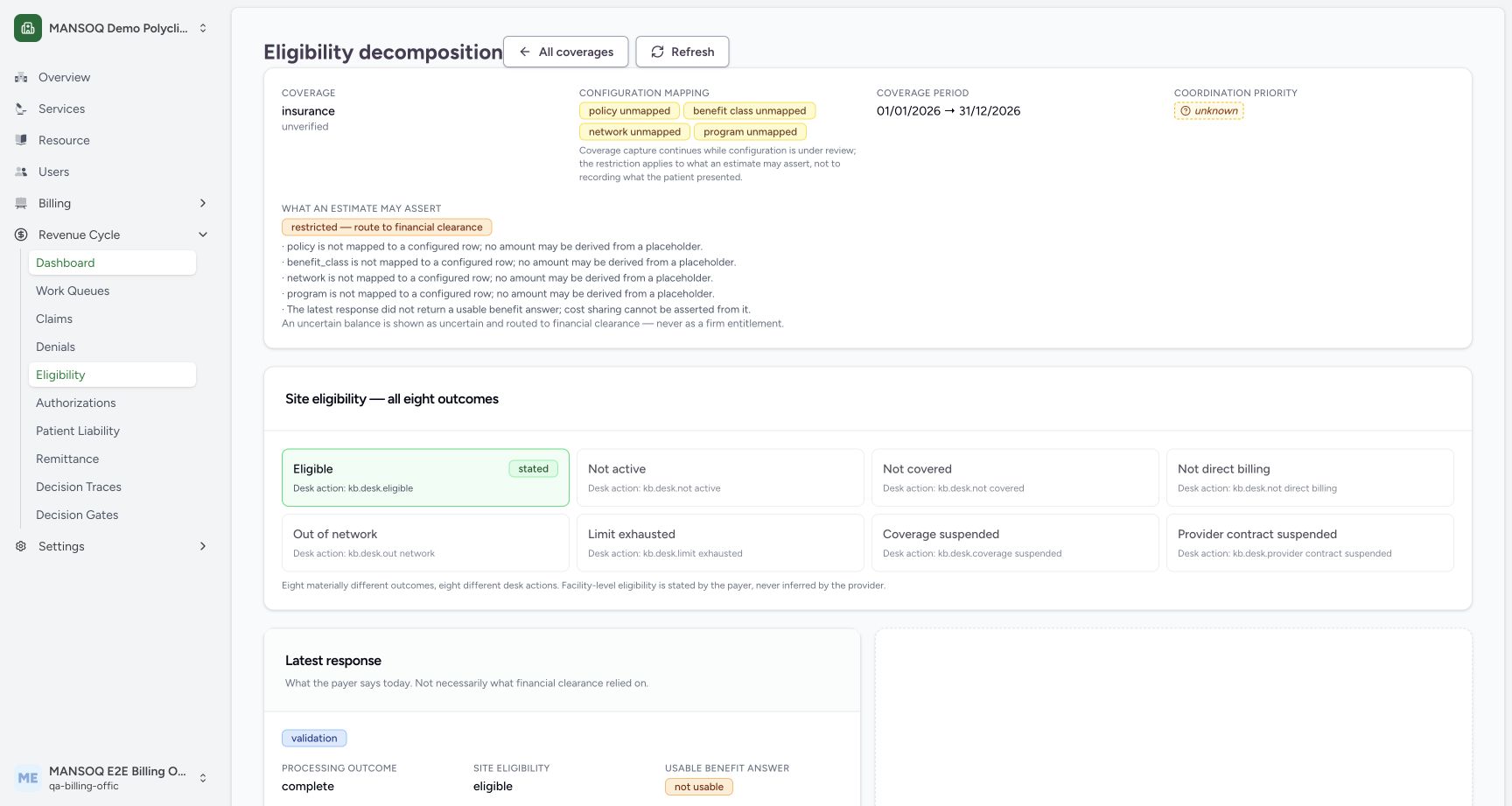The image size is (1512, 806).
Task: Click the All coverages back button
Action: tap(565, 52)
